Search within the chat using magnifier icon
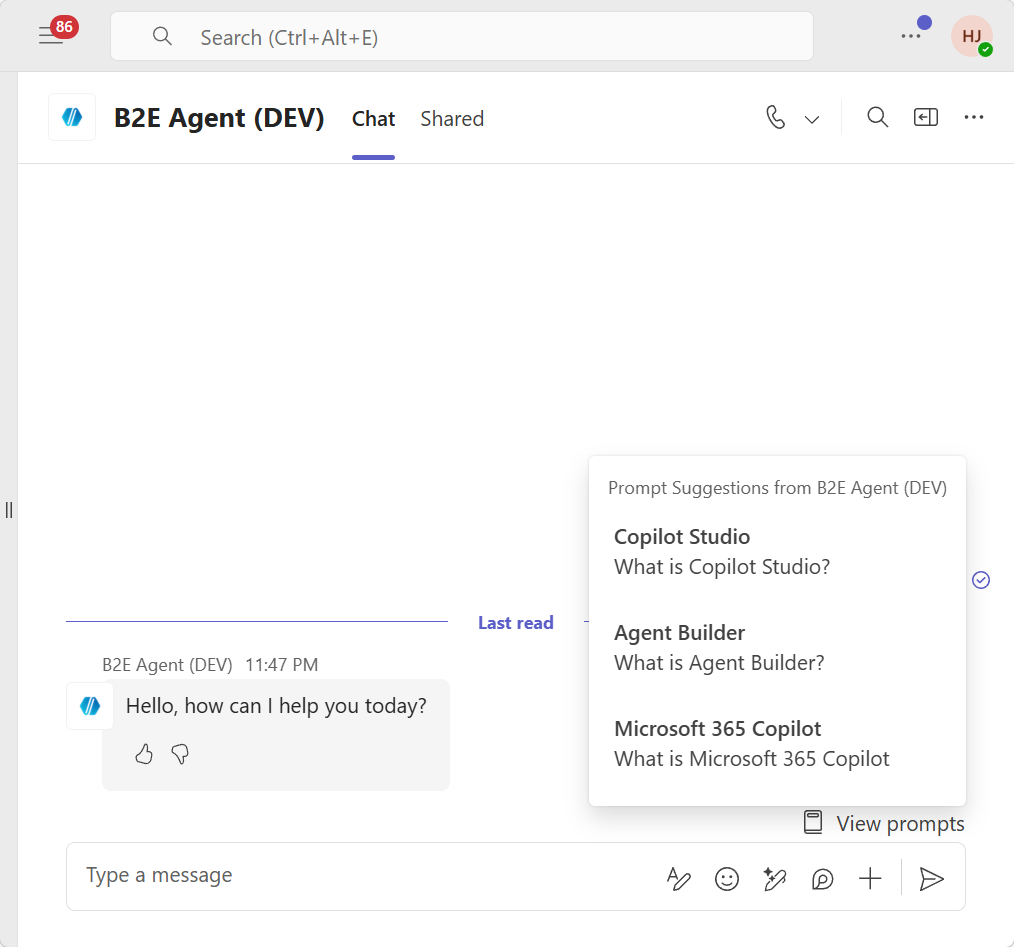 [877, 118]
